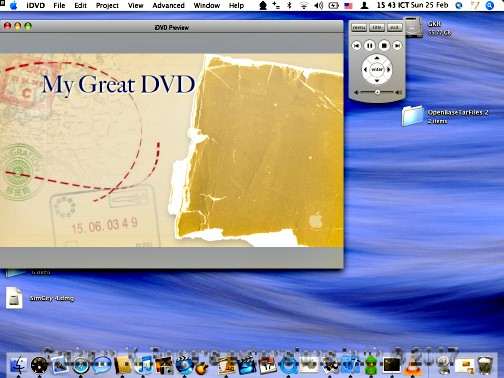Viewport: 504px width, 378px height.
Task: Open the VLC cone icon in the Dock
Action: pos(413,366)
